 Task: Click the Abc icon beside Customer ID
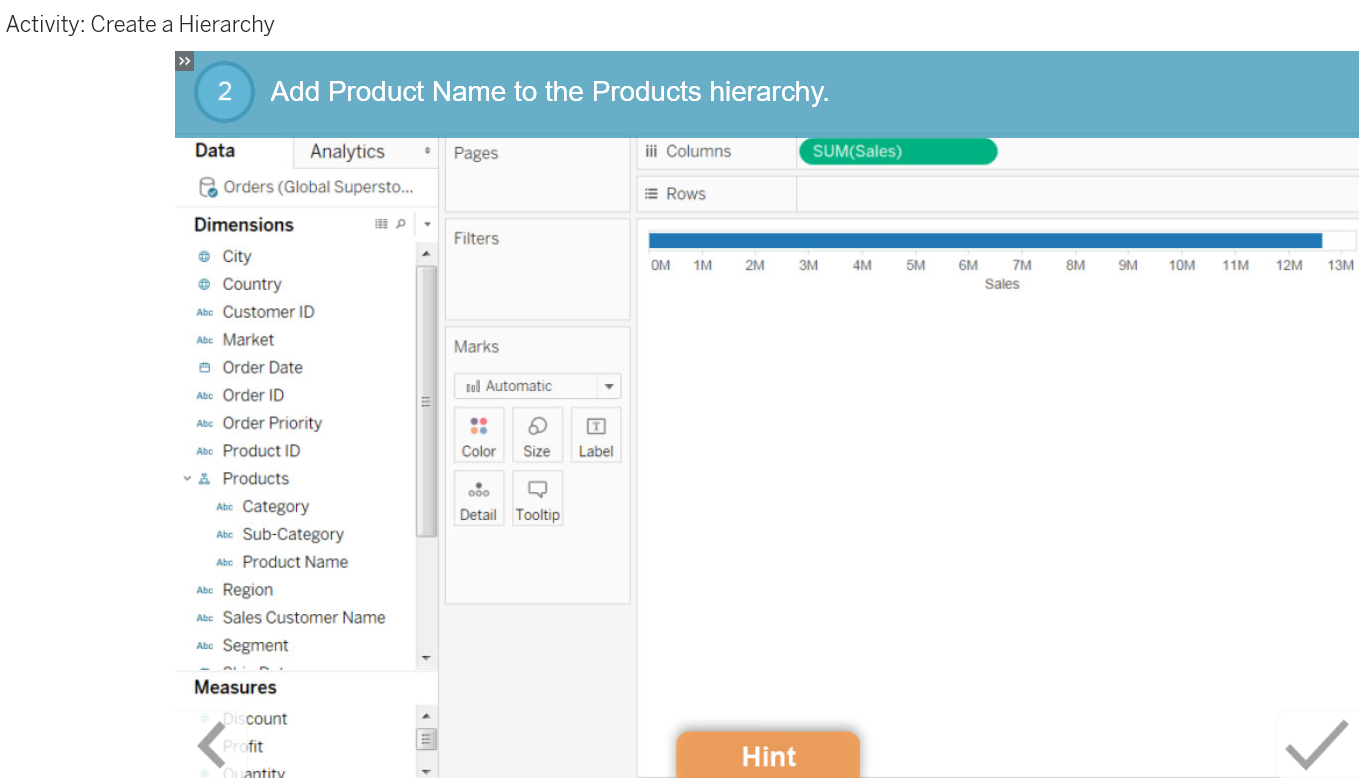pos(205,312)
